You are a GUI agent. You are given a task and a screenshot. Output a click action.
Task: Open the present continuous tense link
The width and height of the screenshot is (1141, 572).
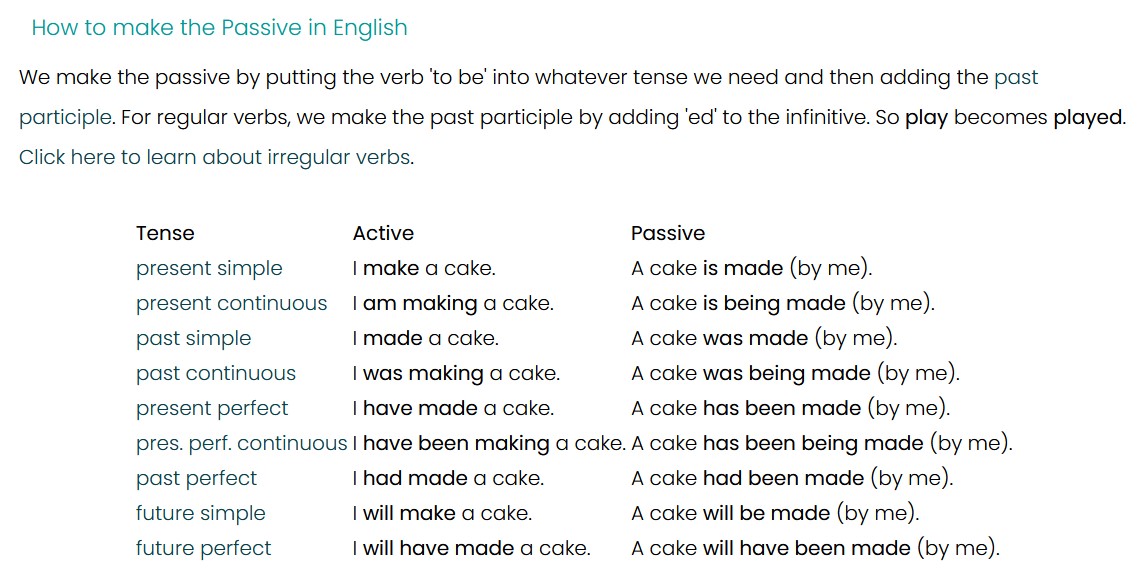[x=231, y=303]
